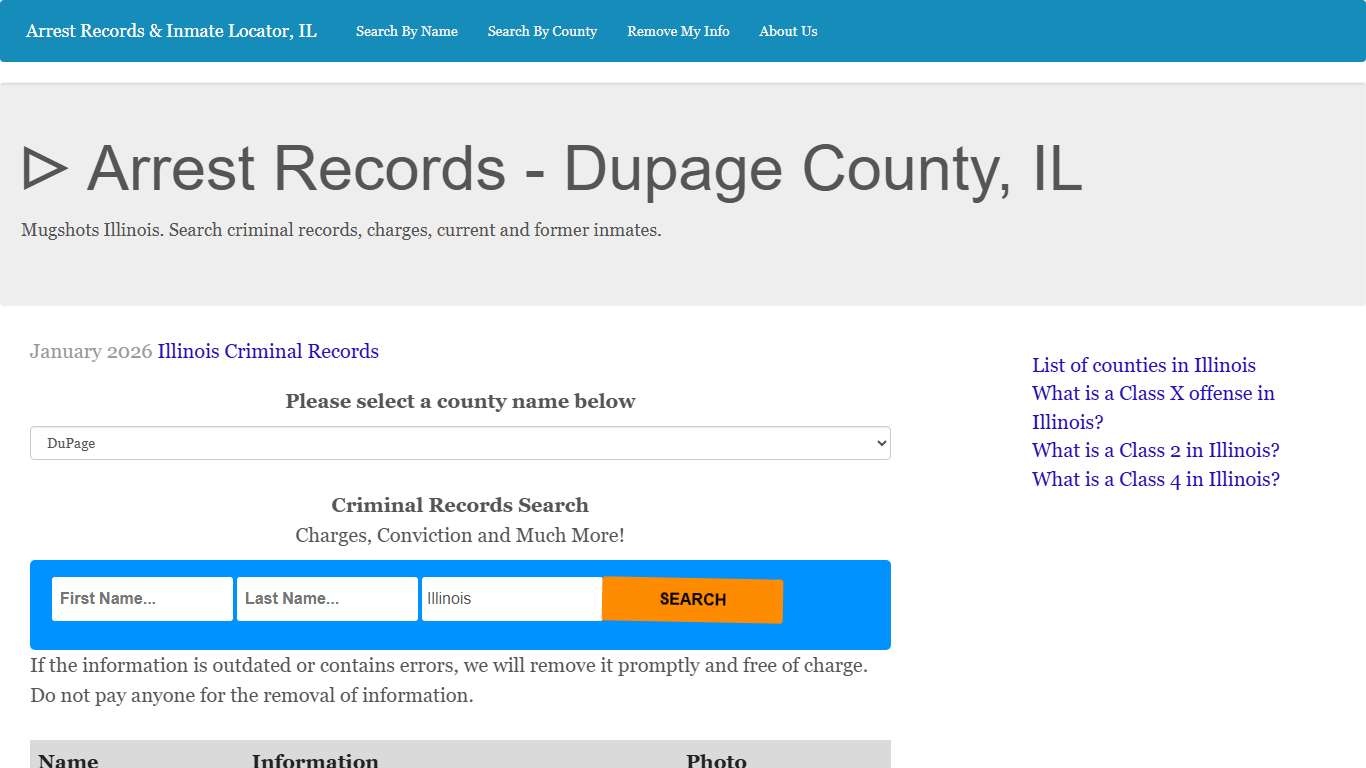
Task: Click inside the 'Last Name...' input field
Action: click(x=326, y=598)
